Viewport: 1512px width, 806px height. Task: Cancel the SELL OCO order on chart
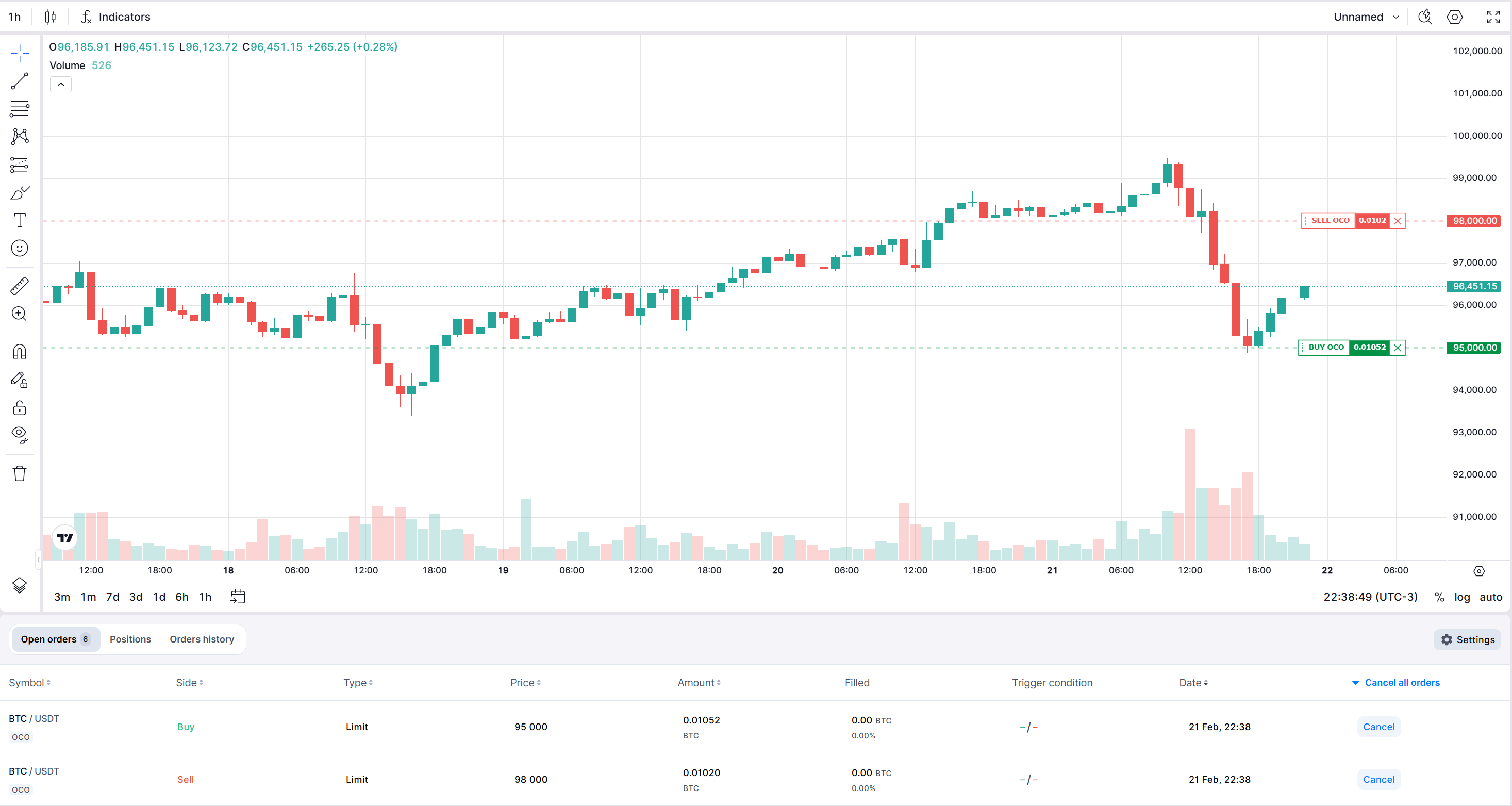point(1398,221)
